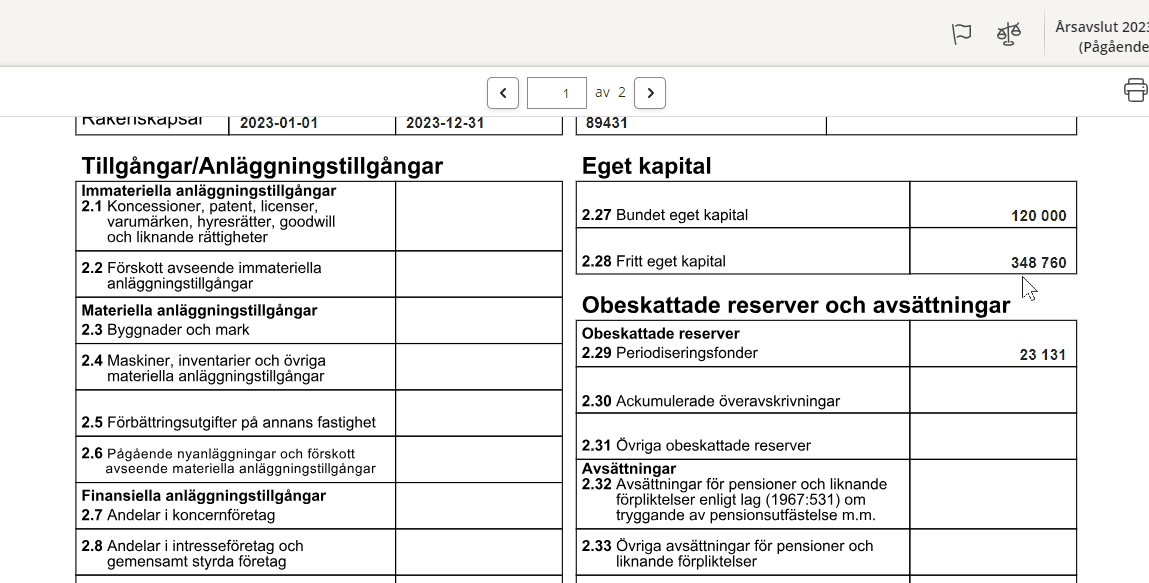Click the page number input field
This screenshot has width=1149, height=583.
557,93
